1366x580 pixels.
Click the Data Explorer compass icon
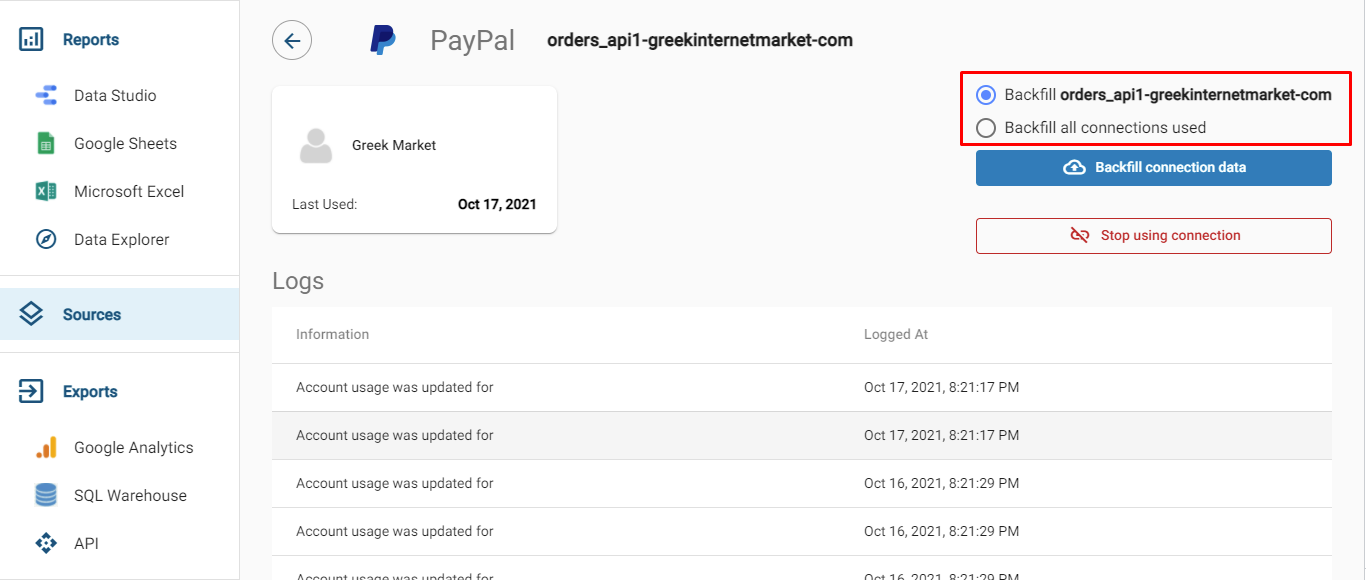click(x=46, y=240)
